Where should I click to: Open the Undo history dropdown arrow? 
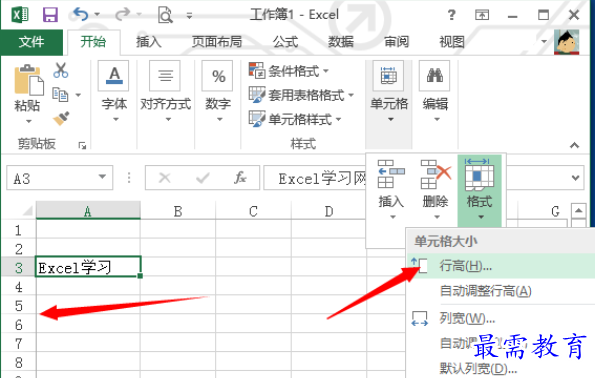point(97,15)
